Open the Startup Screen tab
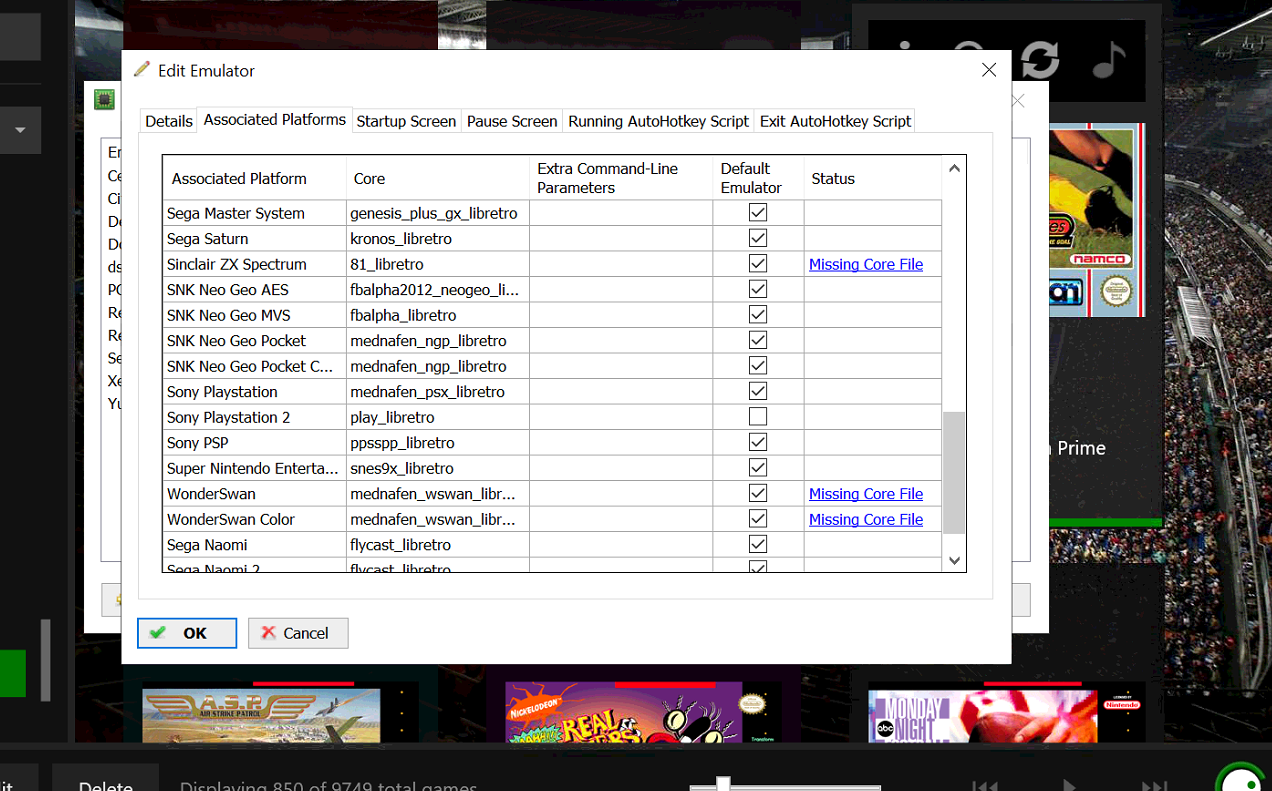1272x791 pixels. click(x=406, y=121)
